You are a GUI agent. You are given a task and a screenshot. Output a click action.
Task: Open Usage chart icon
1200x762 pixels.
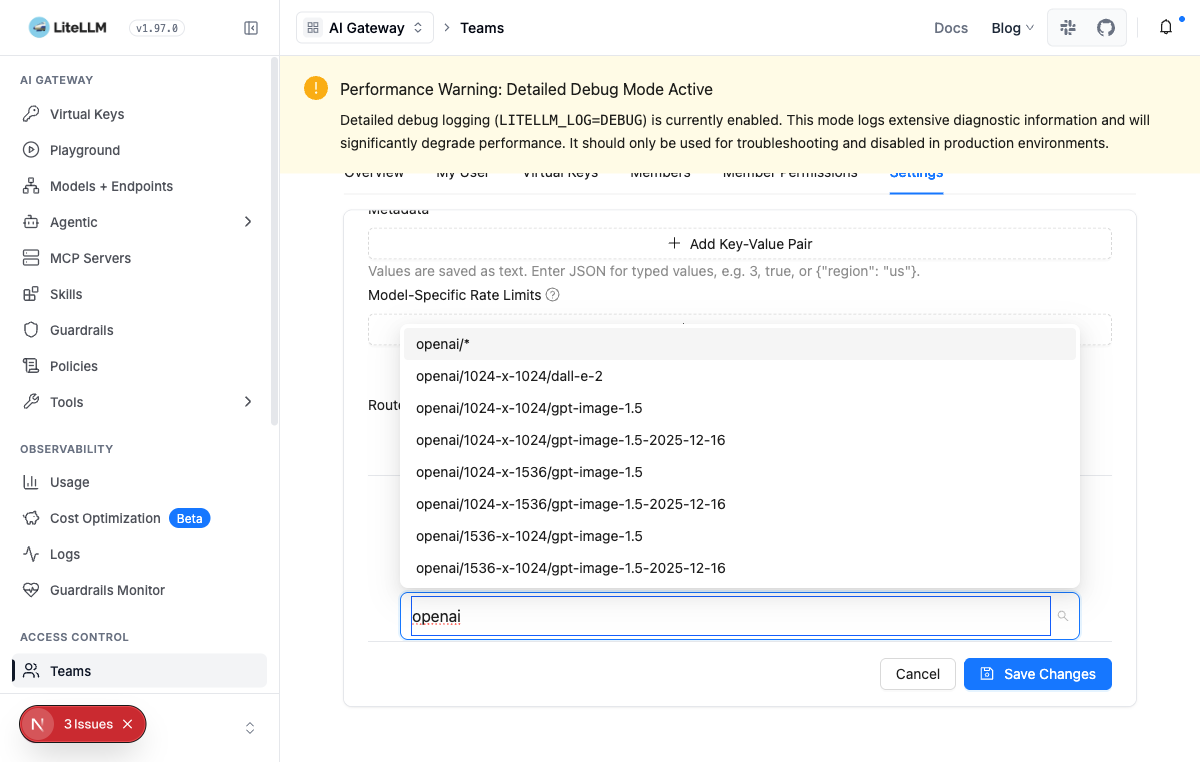[x=31, y=482]
